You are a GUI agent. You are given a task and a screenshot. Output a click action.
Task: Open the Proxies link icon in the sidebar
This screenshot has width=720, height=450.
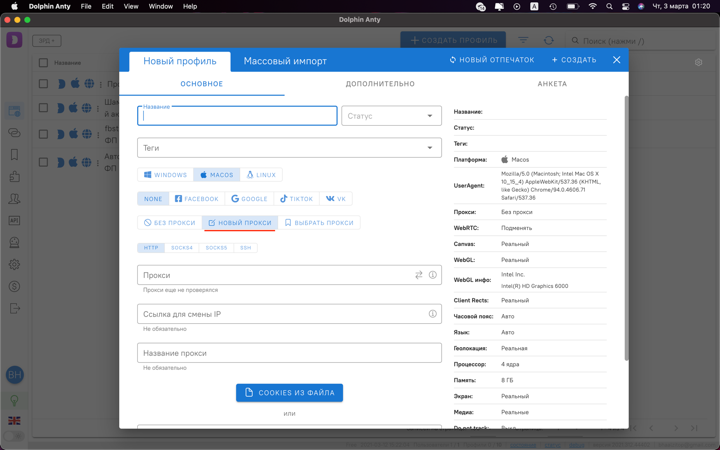coord(14,133)
